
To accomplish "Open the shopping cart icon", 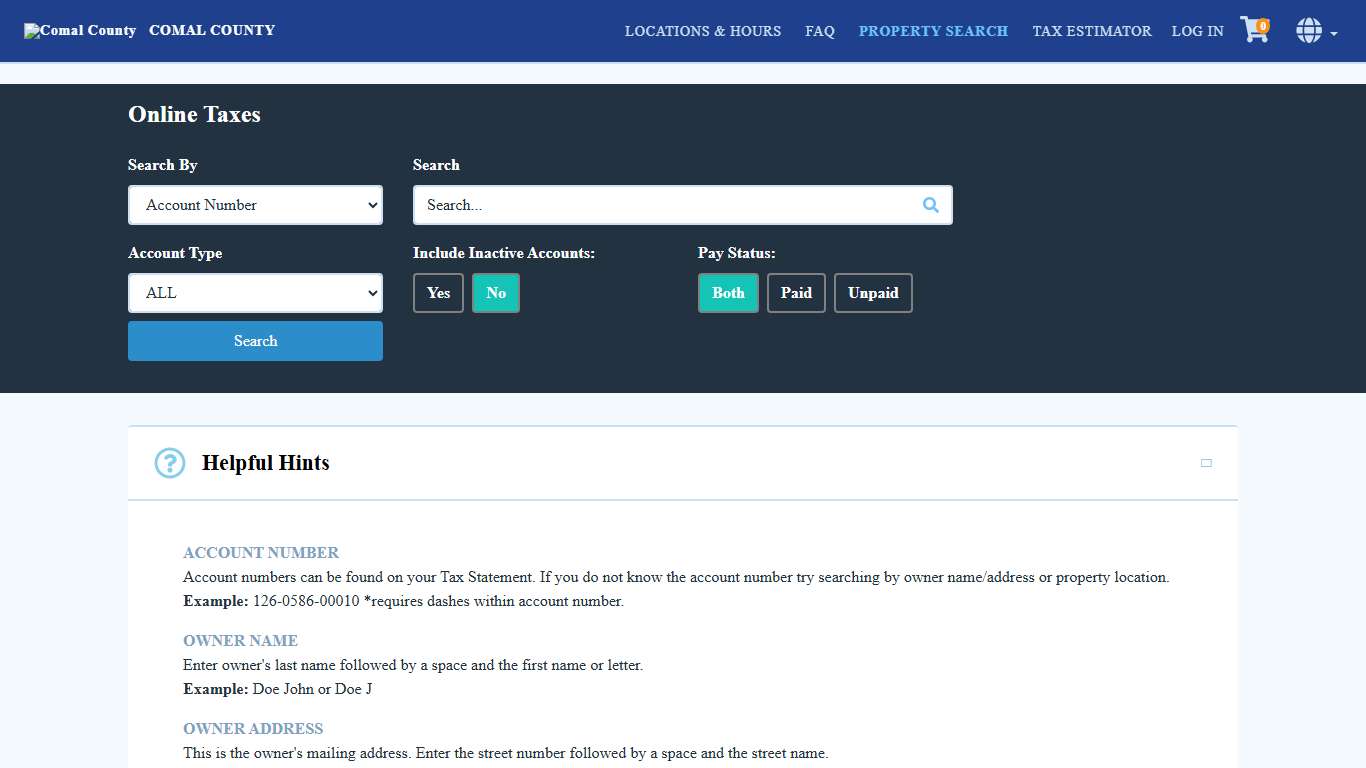I will click(1253, 30).
